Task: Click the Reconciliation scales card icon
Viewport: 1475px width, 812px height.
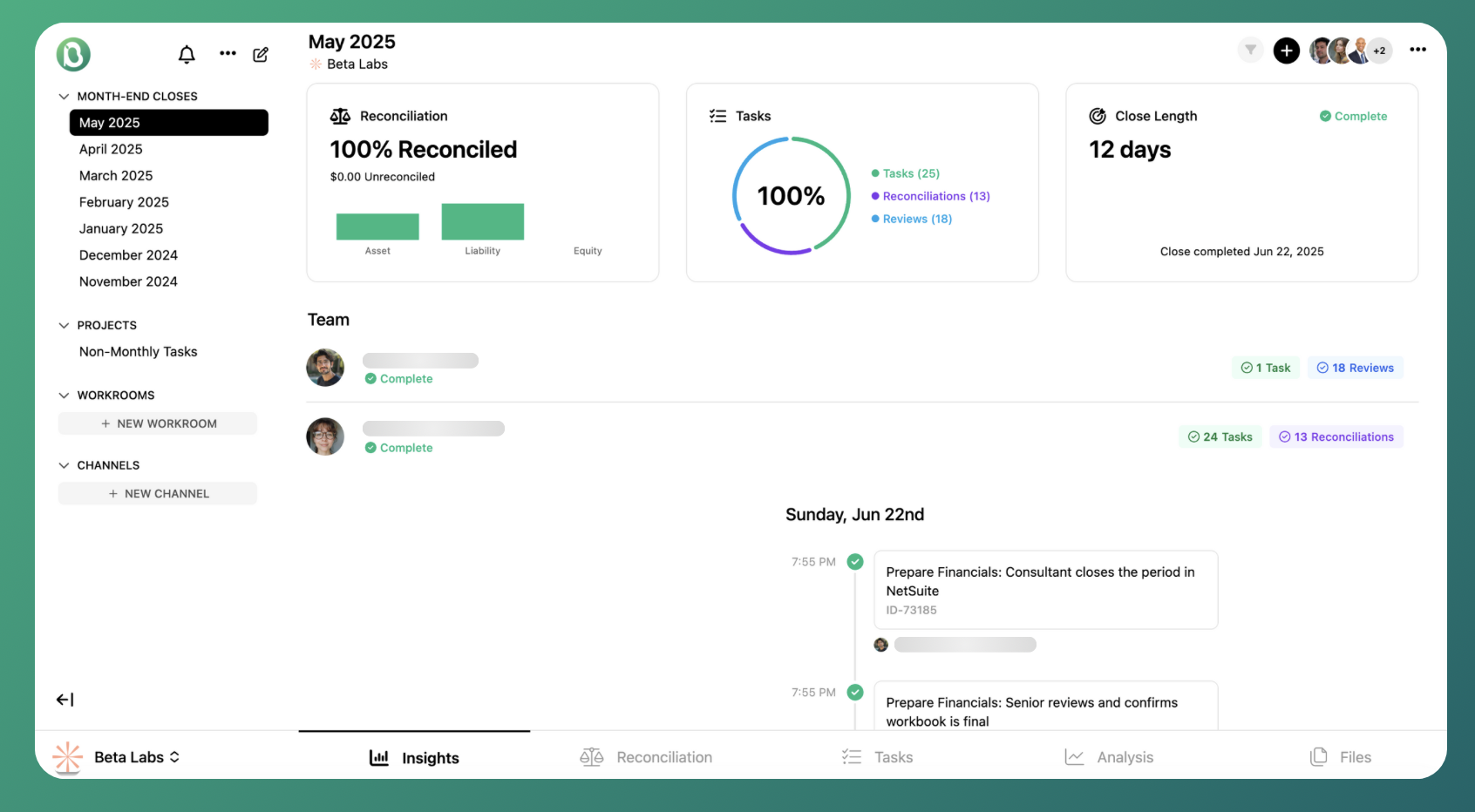Action: 340,116
